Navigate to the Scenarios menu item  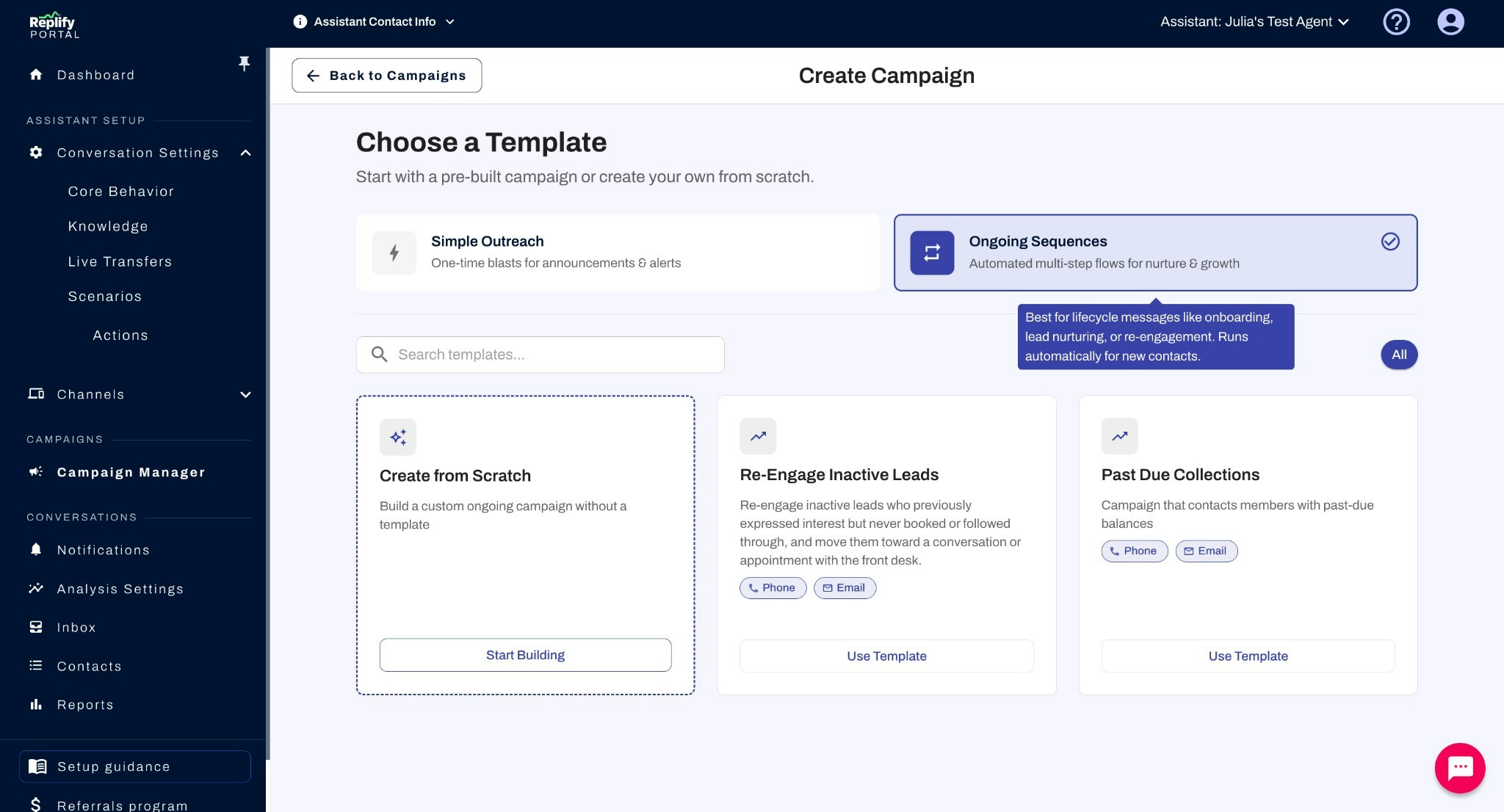coord(105,297)
